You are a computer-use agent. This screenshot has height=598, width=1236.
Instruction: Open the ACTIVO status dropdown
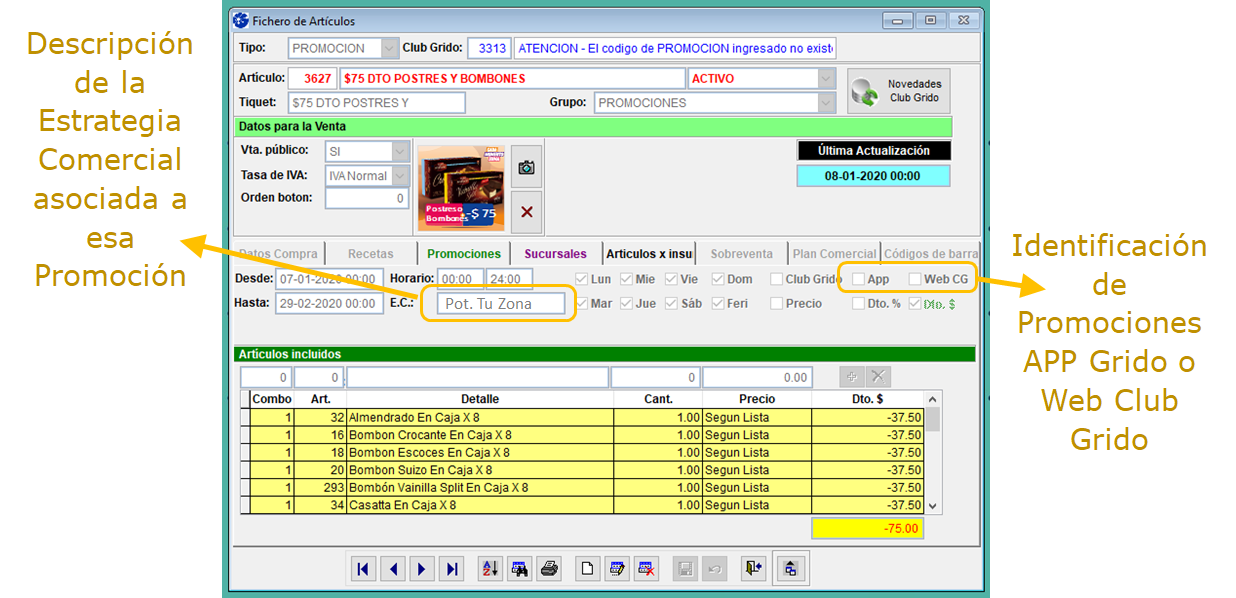826,78
